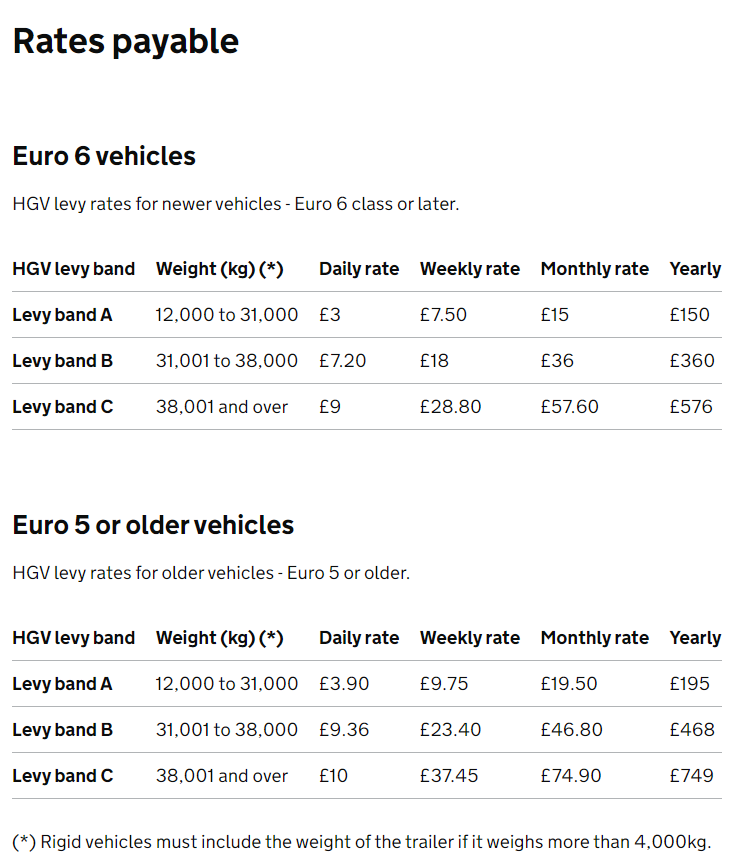Select the £7.20 daily rate cell
Image resolution: width=733 pixels, height=868 pixels.
pos(342,361)
